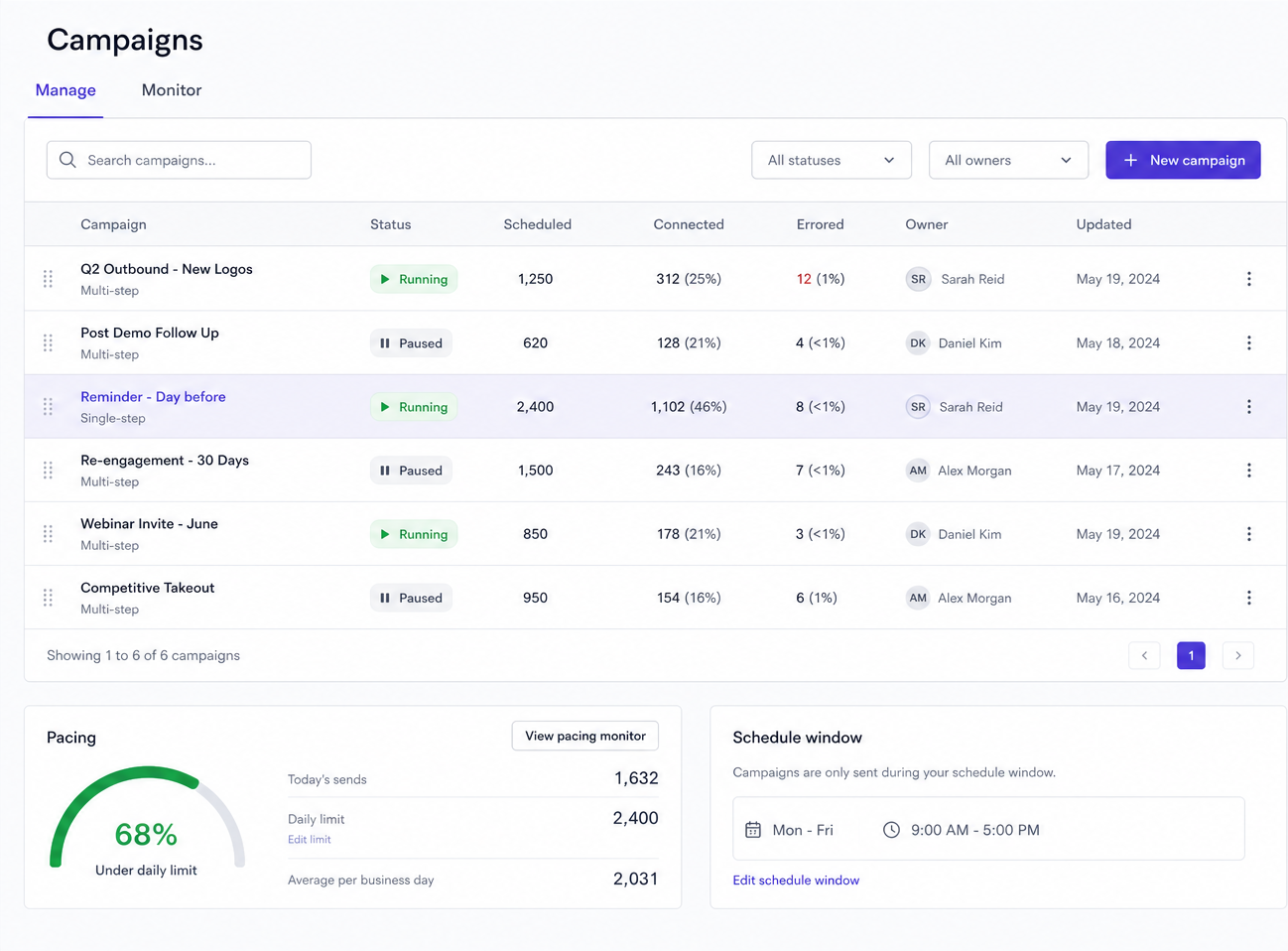This screenshot has width=1288, height=951.
Task: Click the Status column header
Action: [x=390, y=224]
